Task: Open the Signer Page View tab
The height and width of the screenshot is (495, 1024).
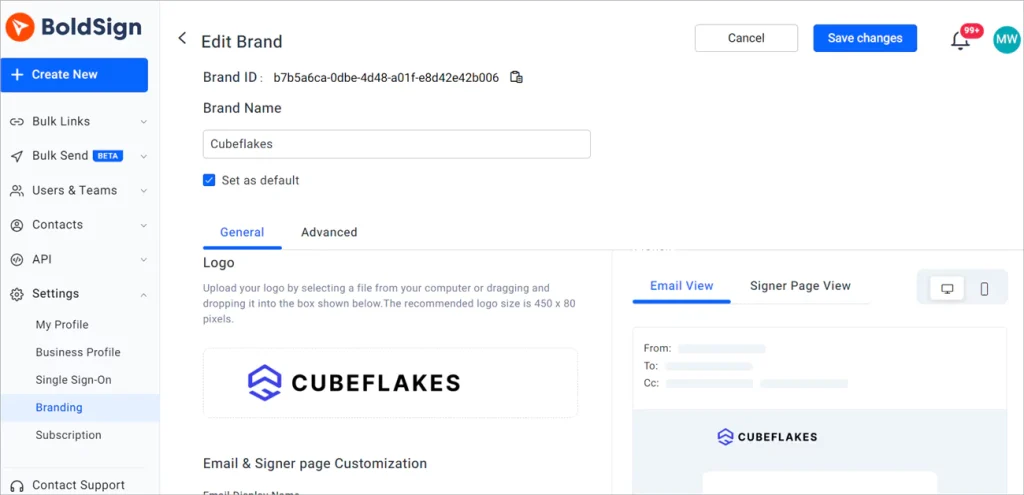Action: (x=800, y=286)
